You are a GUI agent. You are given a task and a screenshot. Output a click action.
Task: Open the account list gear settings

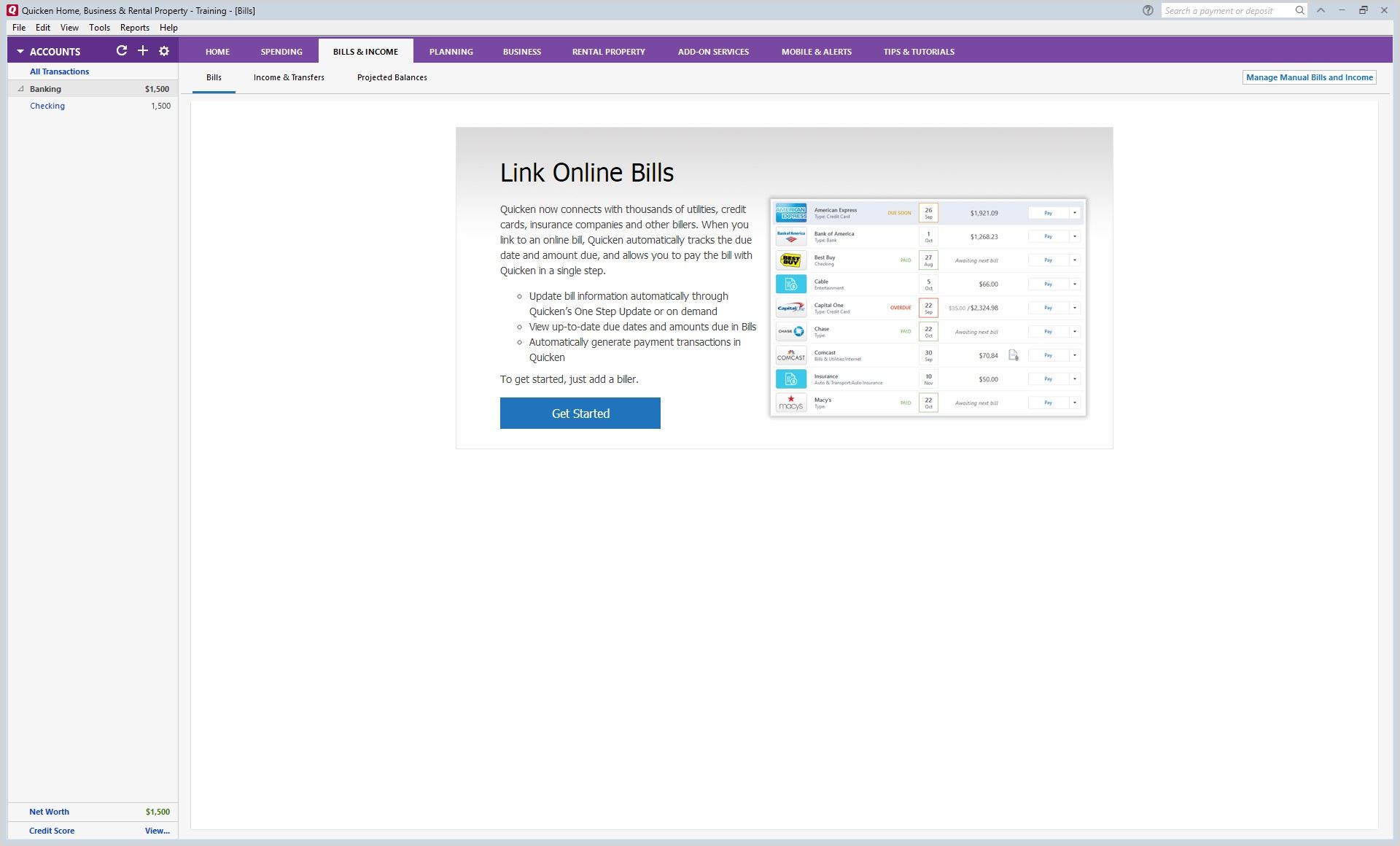(x=164, y=51)
